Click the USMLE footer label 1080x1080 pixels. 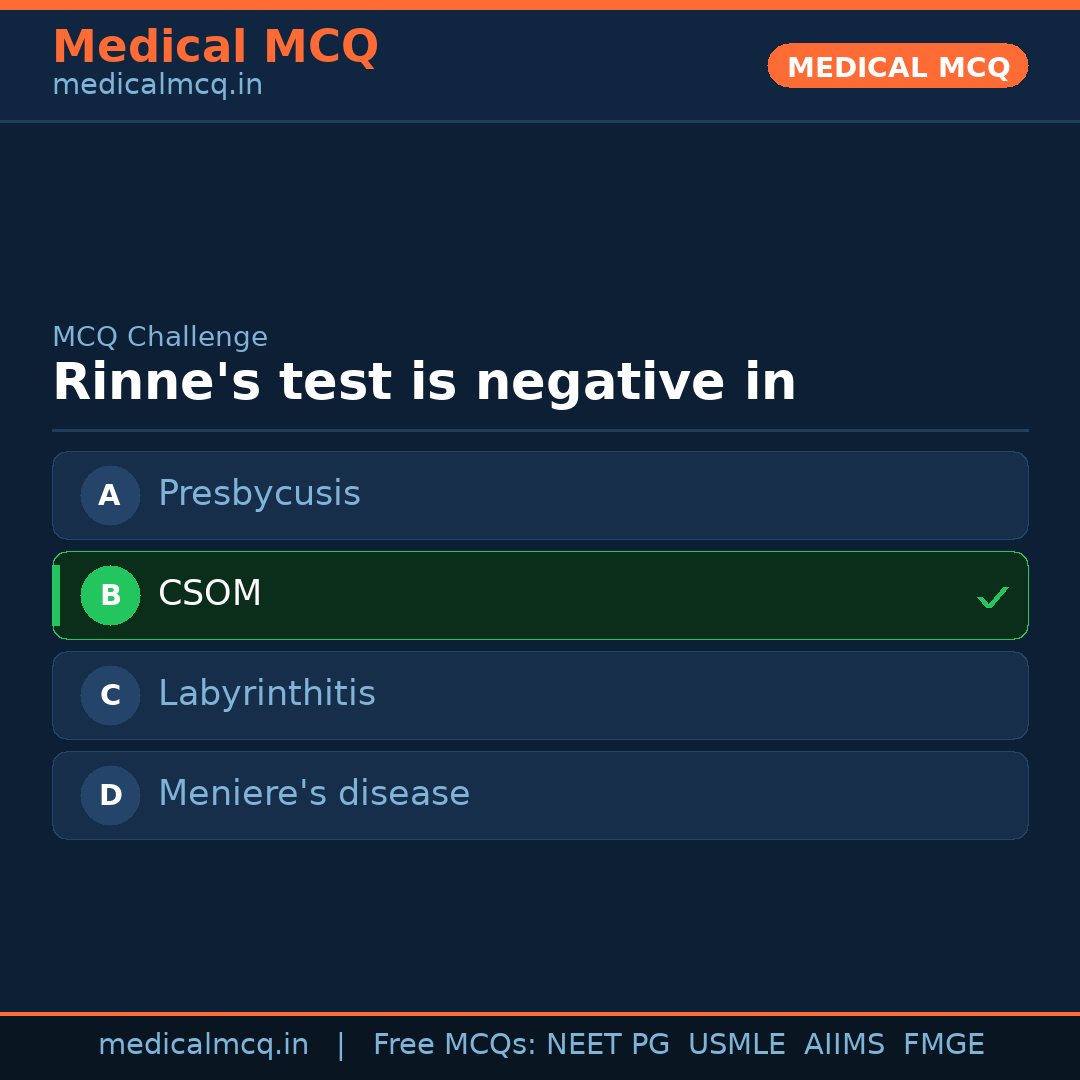click(x=737, y=1045)
